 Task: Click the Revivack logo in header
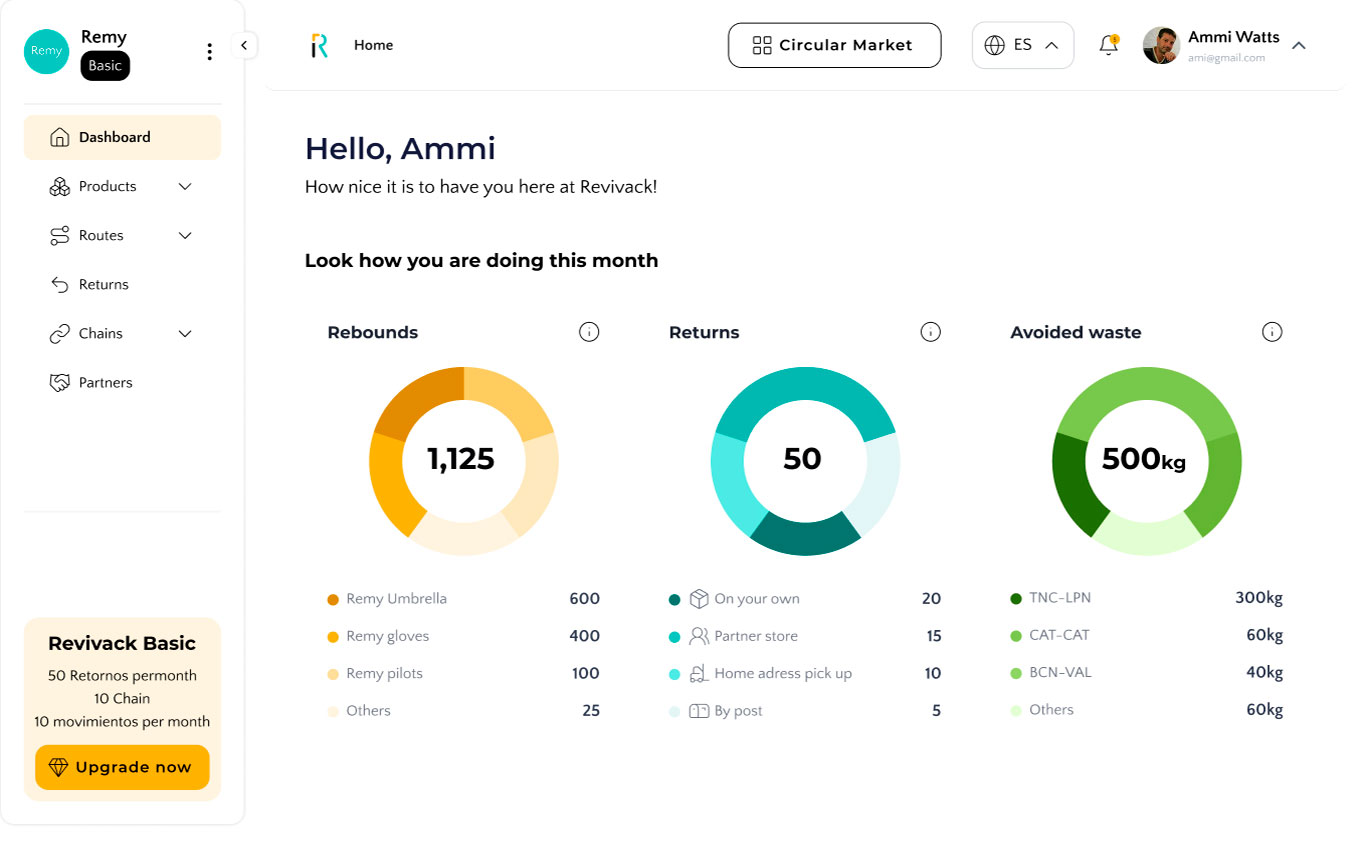coord(319,45)
